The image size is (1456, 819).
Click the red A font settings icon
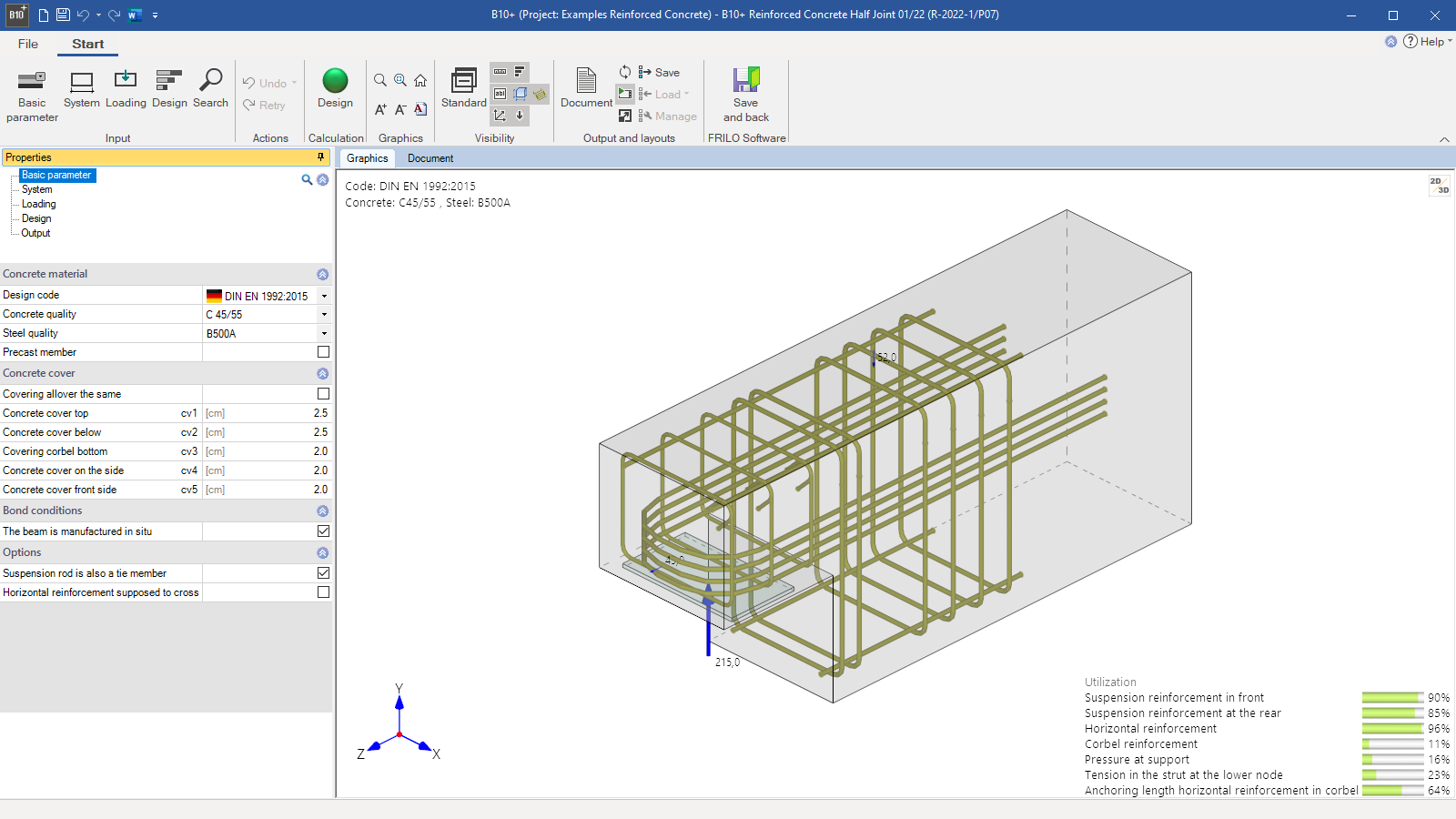click(420, 109)
